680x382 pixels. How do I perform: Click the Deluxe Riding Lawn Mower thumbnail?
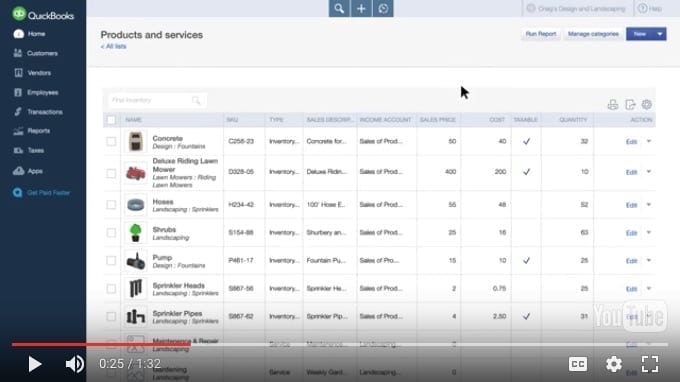click(x=135, y=173)
